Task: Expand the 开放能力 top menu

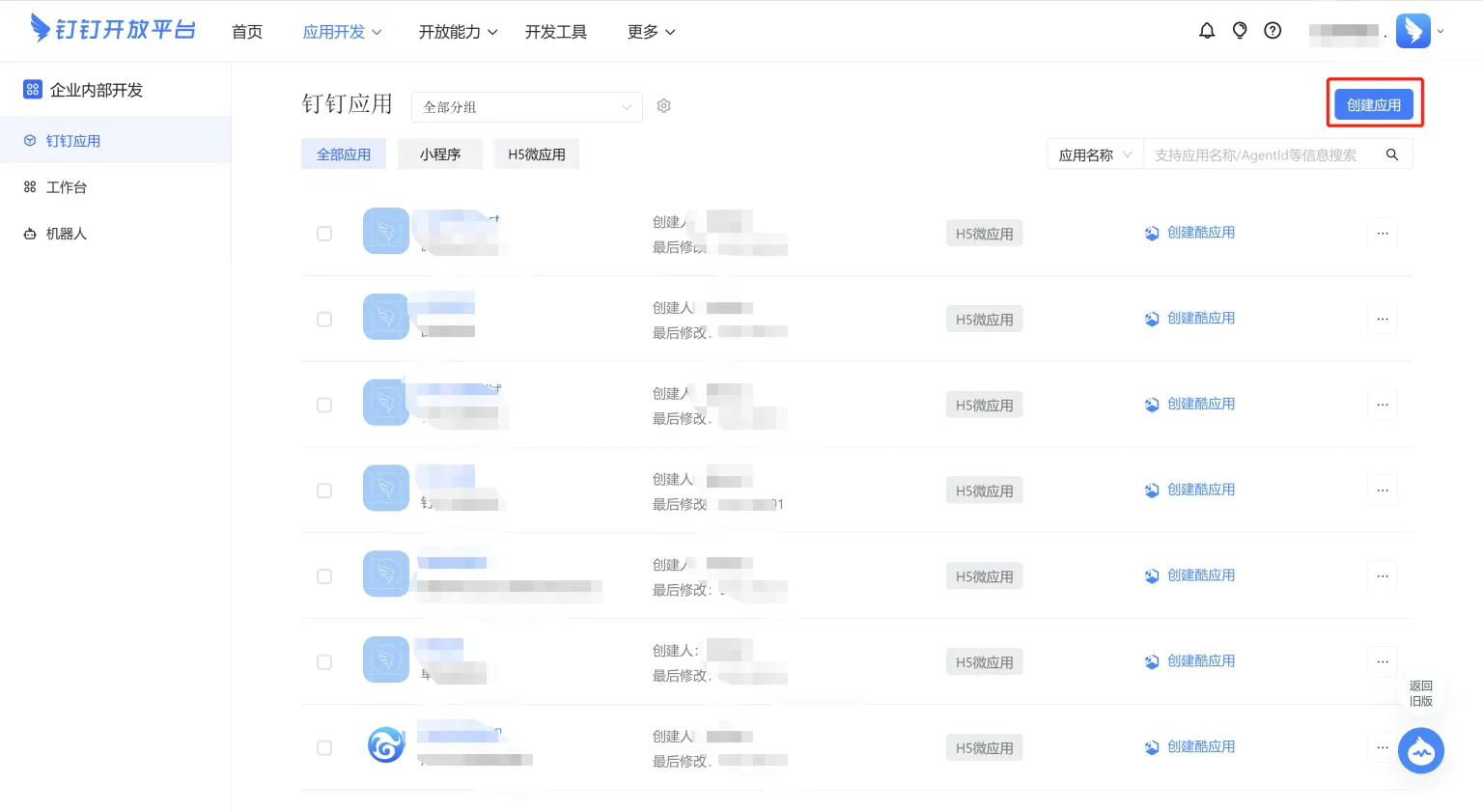Action: coord(459,32)
